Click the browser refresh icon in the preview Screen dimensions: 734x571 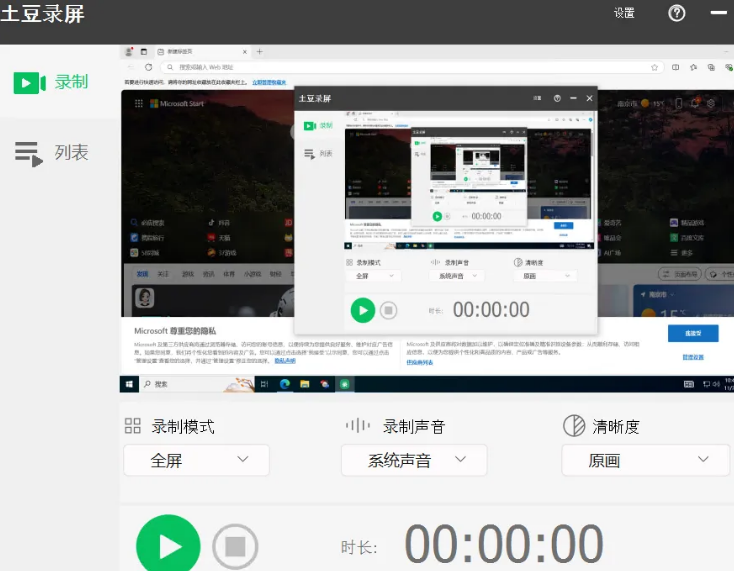click(x=149, y=67)
